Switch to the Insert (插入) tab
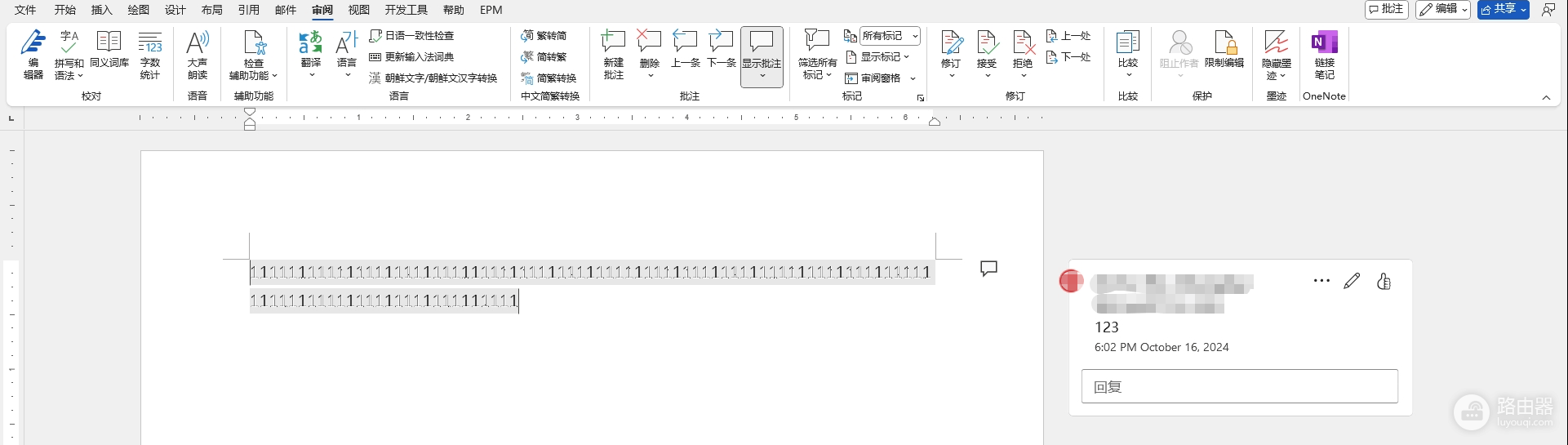This screenshot has width=1568, height=445. pos(101,10)
